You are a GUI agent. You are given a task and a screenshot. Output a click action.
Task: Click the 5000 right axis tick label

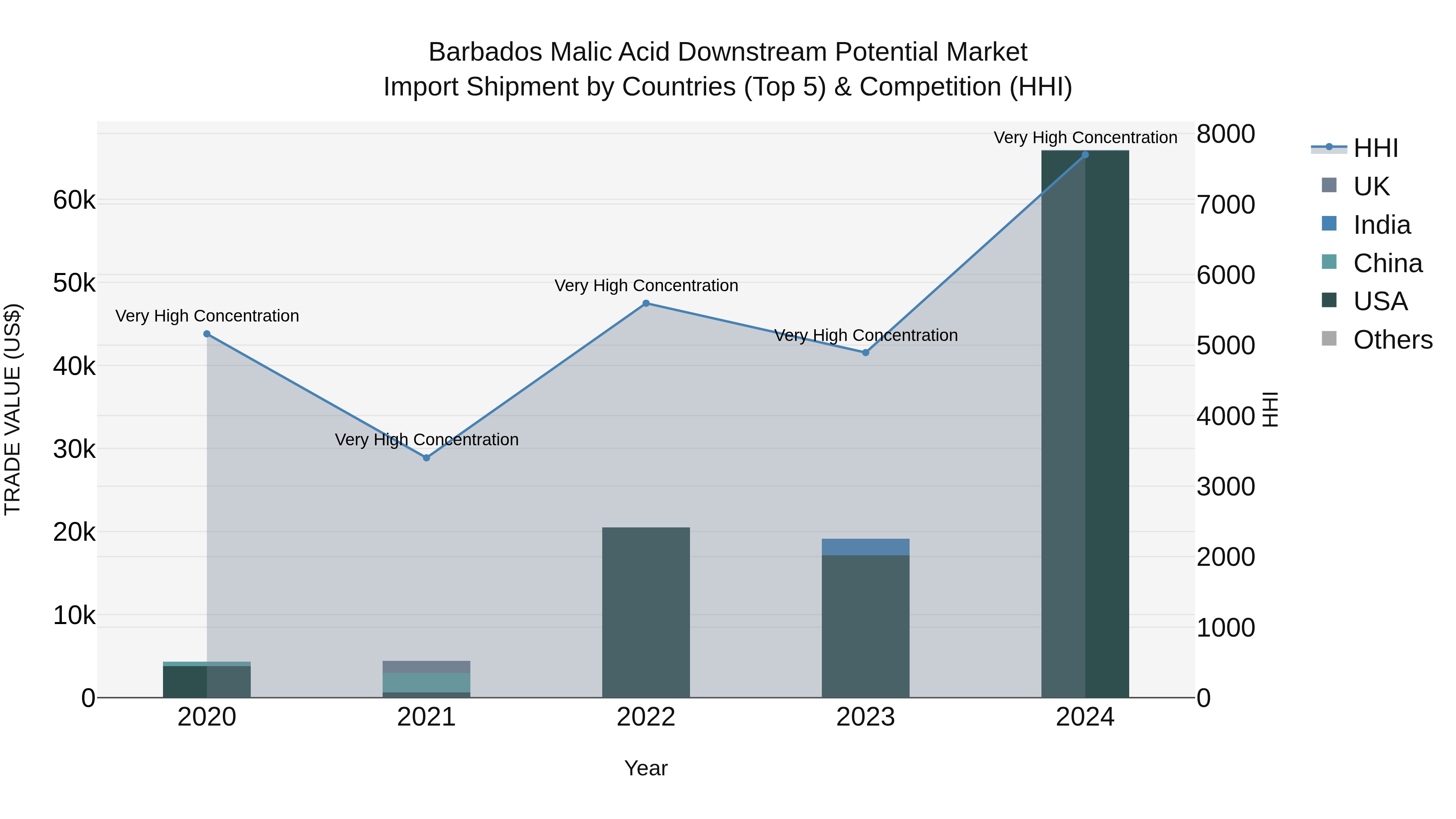(x=1226, y=346)
